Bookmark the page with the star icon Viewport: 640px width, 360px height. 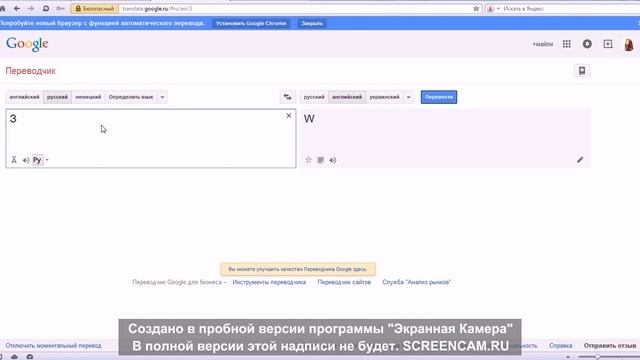[476, 9]
